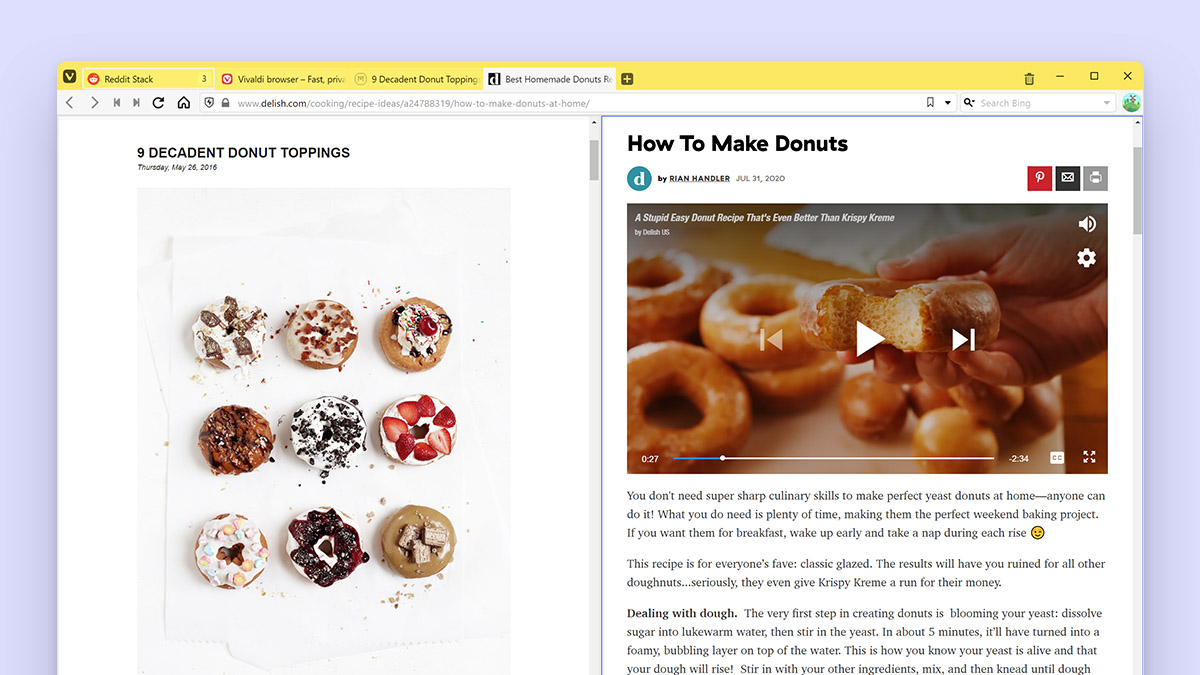Open the RIAN HANDLER author link
Viewport: 1200px width, 675px height.
click(698, 178)
